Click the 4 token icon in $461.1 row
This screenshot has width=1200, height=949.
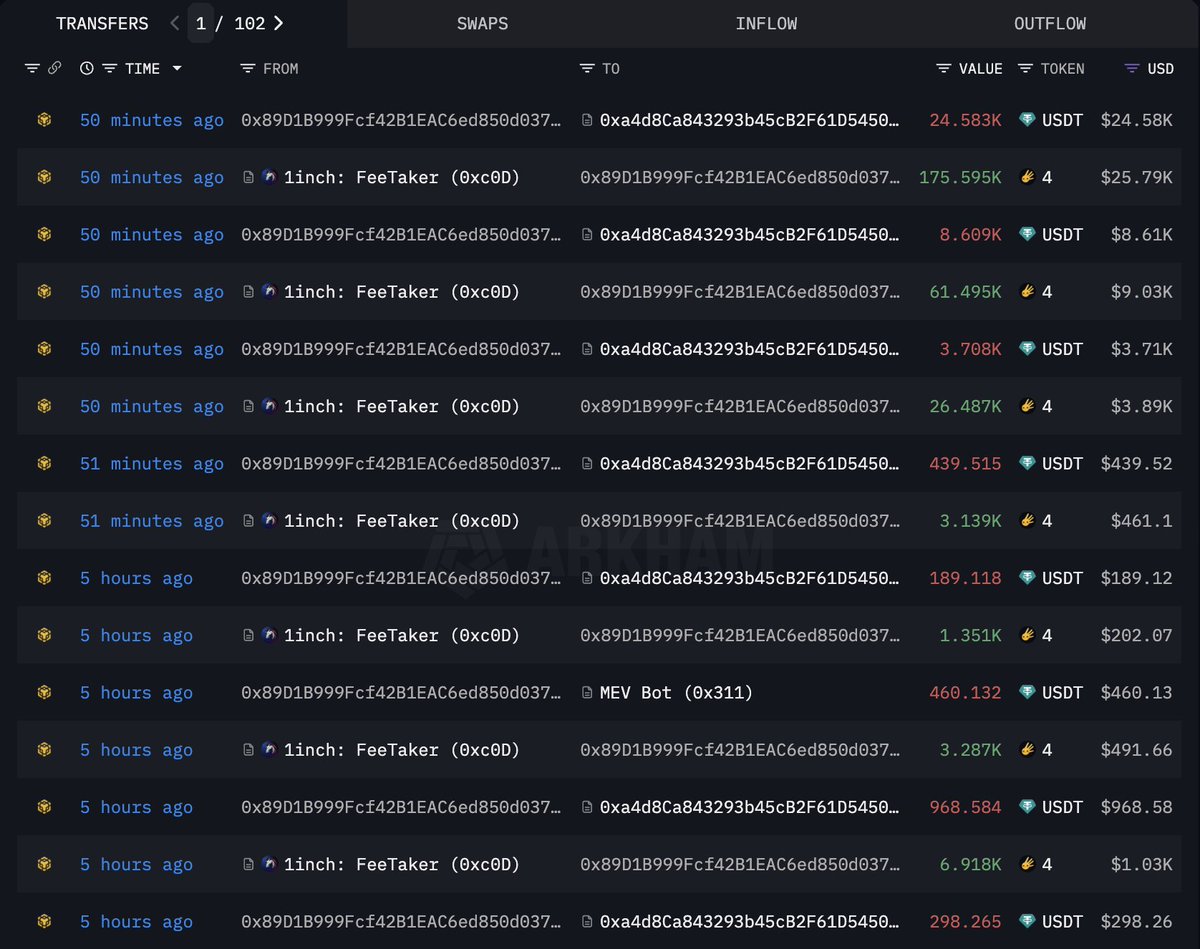[x=1027, y=521]
